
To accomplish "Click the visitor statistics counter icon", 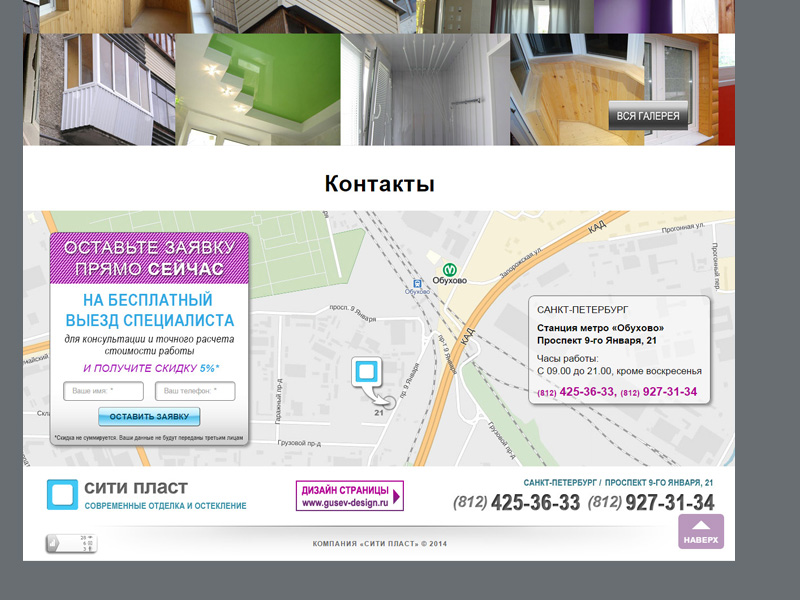I will [71, 543].
